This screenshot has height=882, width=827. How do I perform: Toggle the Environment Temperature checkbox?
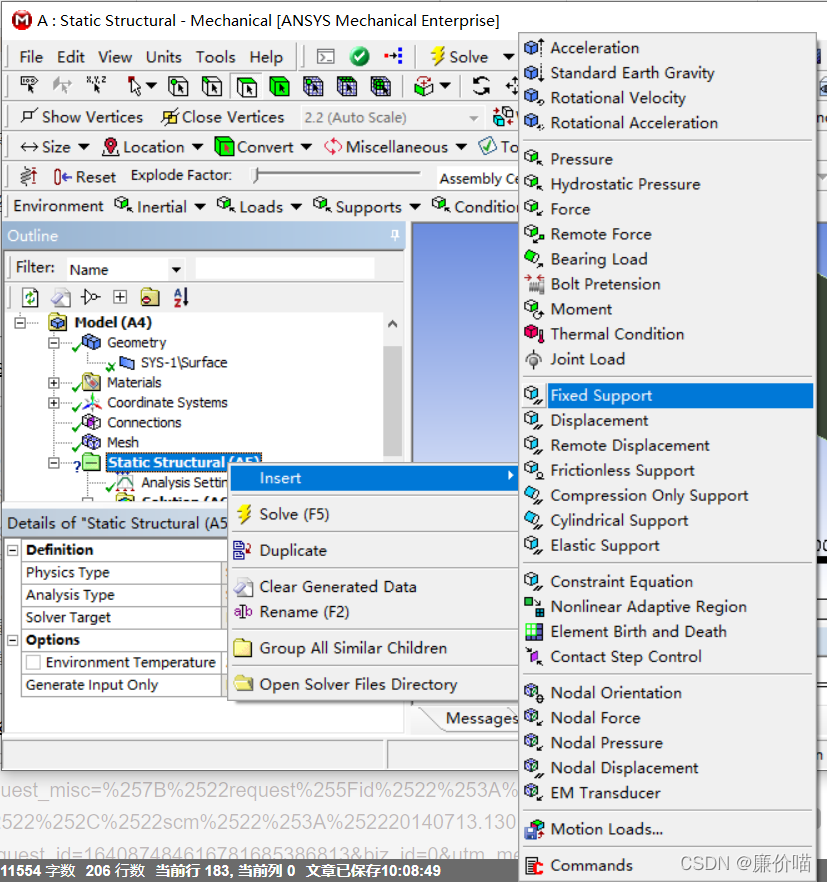click(x=33, y=662)
